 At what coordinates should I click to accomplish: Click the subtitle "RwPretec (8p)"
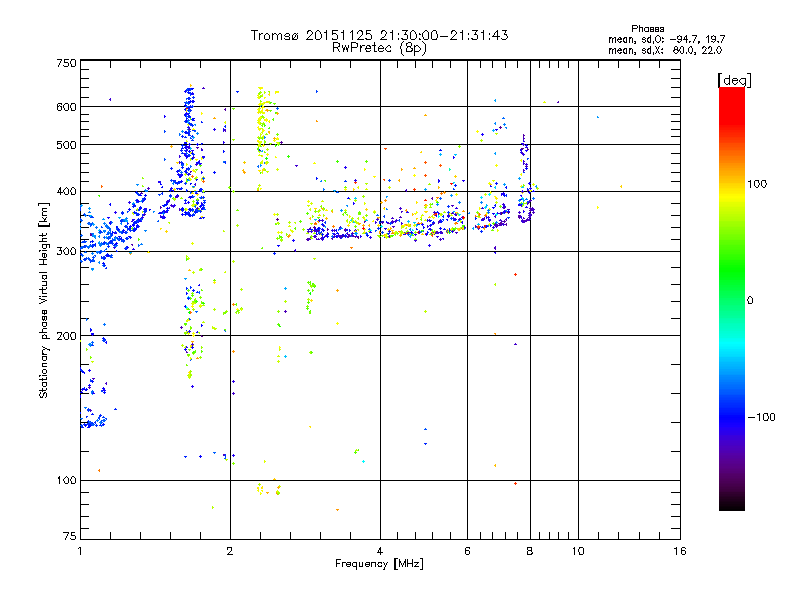[379, 48]
